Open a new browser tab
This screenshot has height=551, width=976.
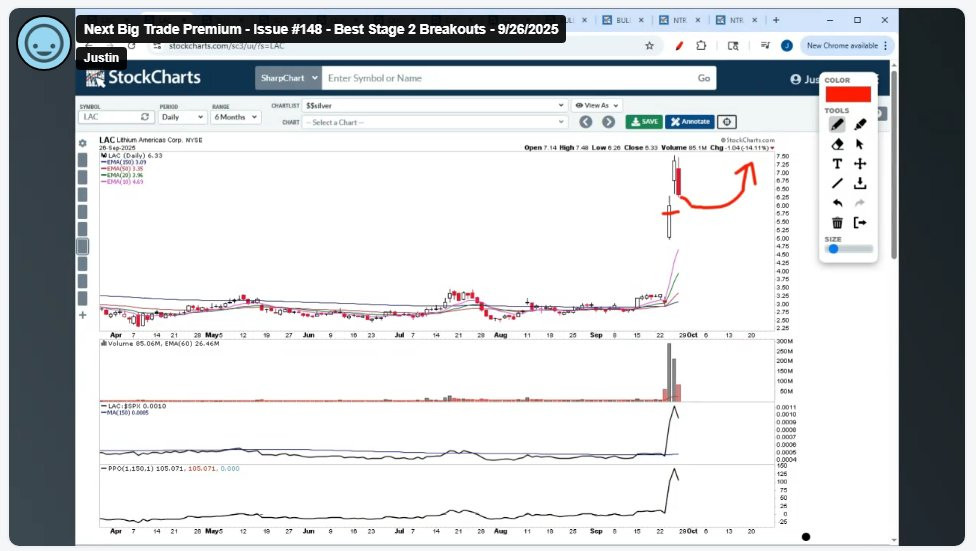(776, 20)
